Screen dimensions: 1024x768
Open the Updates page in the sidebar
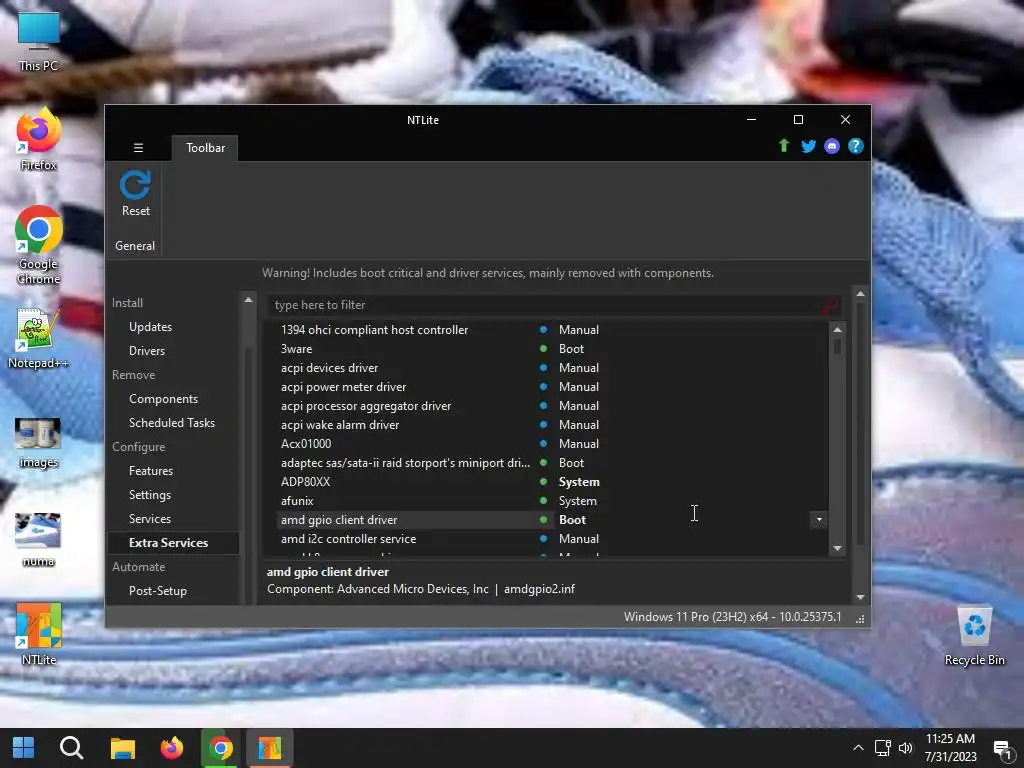coord(150,327)
